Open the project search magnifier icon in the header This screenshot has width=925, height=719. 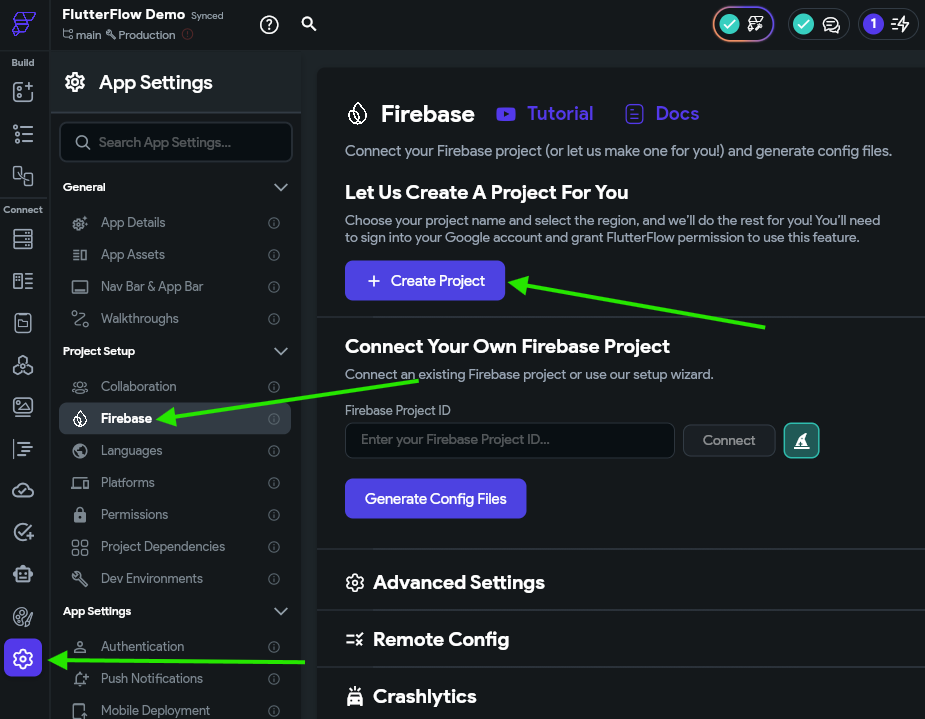pos(309,24)
